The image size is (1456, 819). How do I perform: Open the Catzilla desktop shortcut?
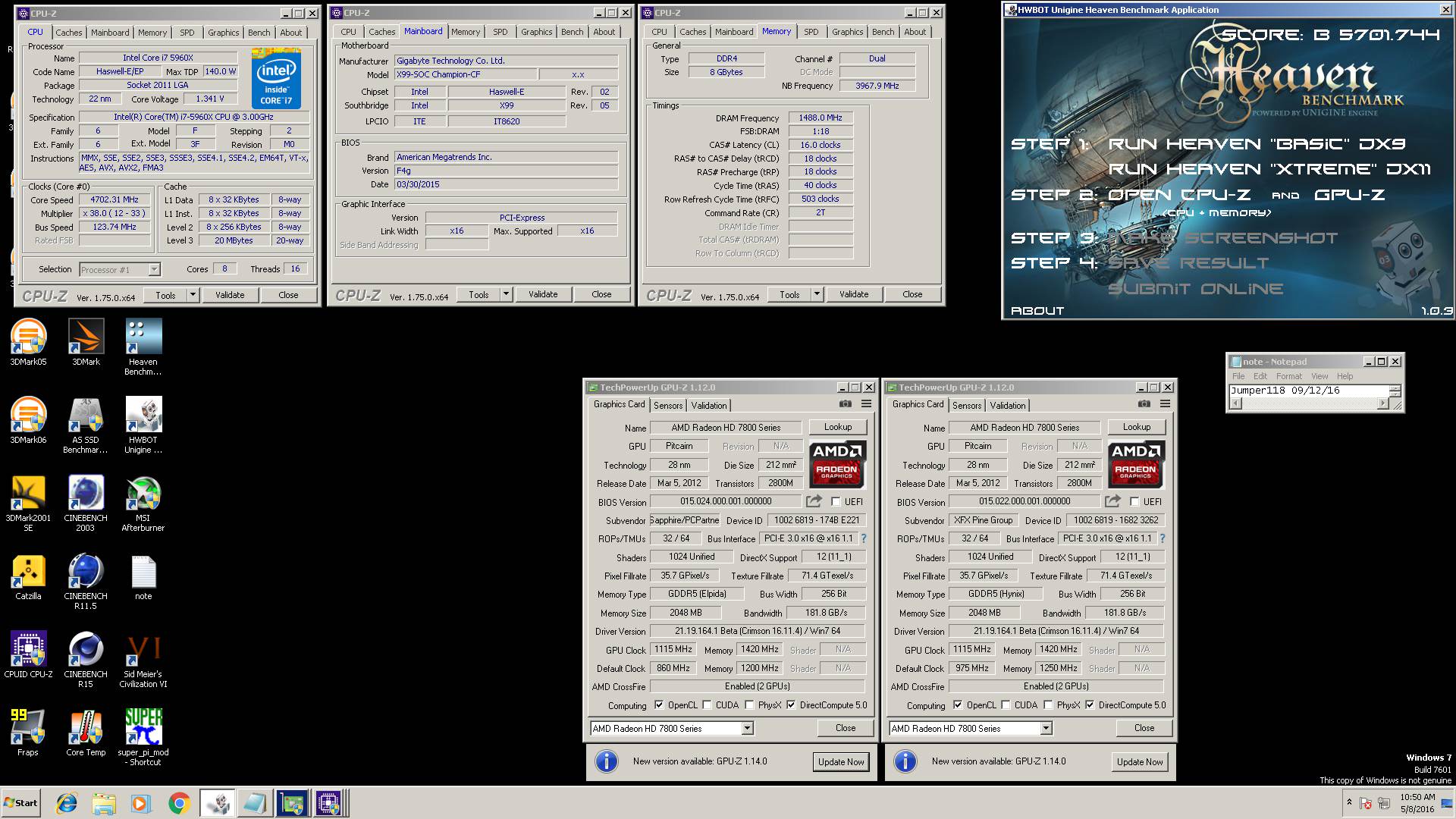28,577
